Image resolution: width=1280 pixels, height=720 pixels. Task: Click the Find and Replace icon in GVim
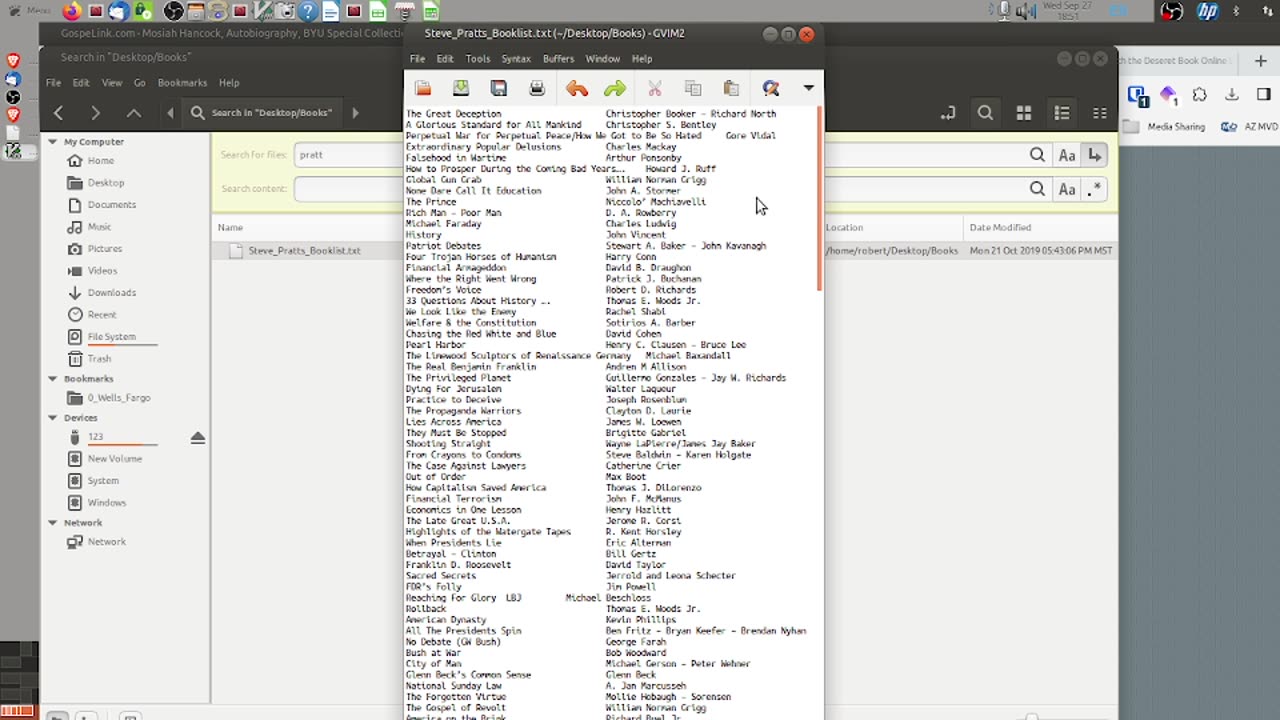(x=770, y=89)
